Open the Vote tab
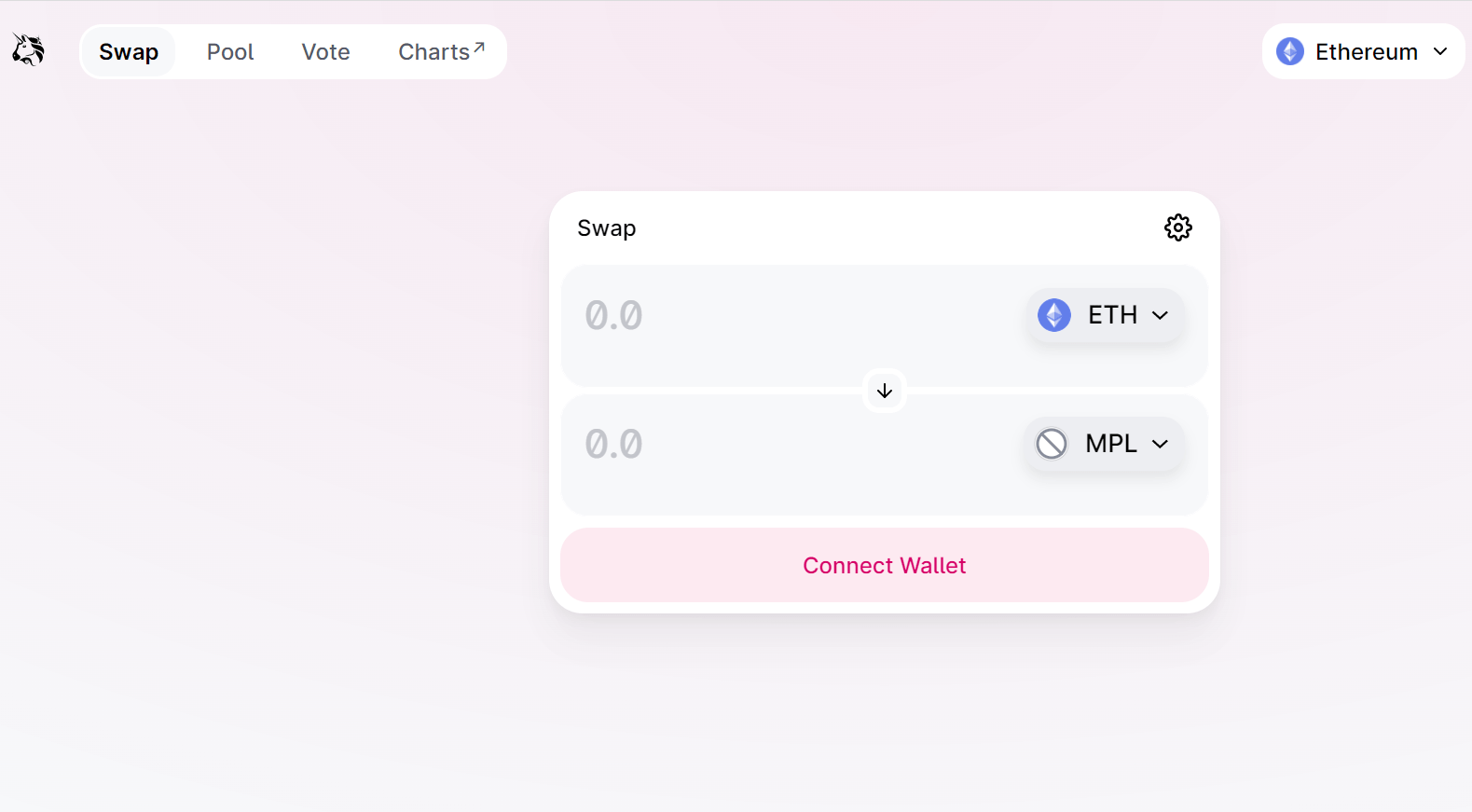This screenshot has width=1472, height=812. point(325,52)
